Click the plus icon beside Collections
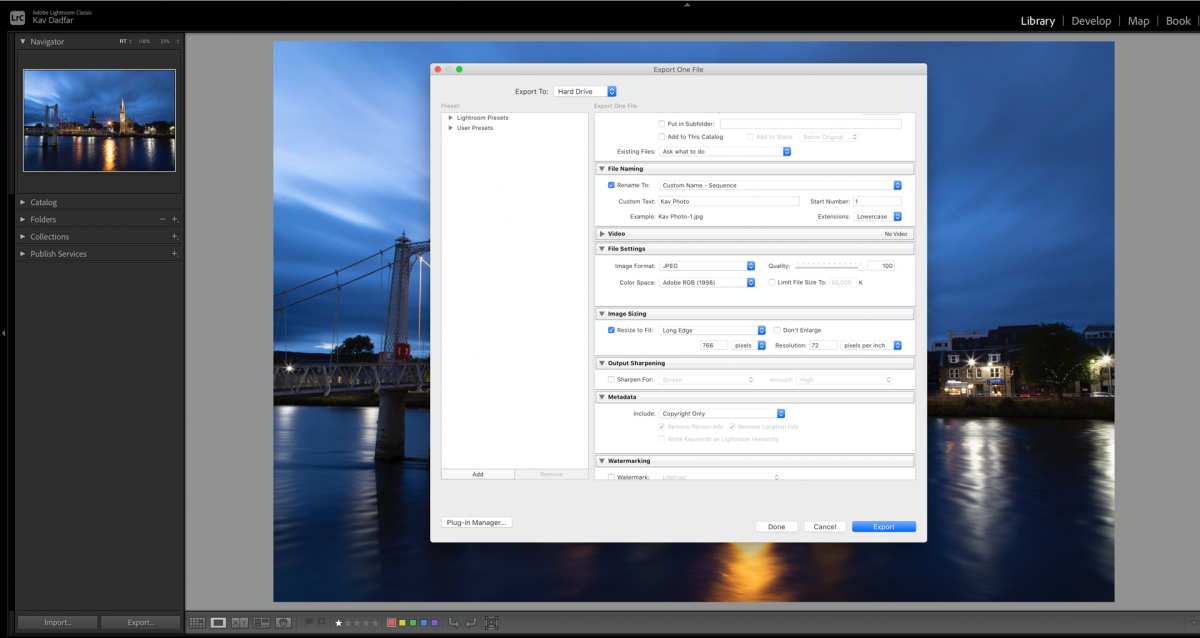Image resolution: width=1200 pixels, height=638 pixels. point(174,237)
